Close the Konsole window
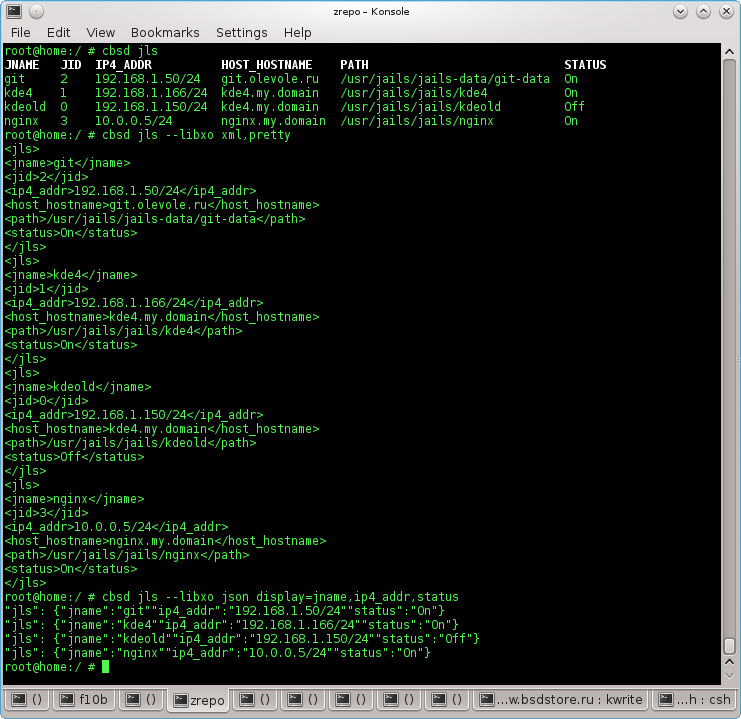This screenshot has height=719, width=741. [x=726, y=11]
